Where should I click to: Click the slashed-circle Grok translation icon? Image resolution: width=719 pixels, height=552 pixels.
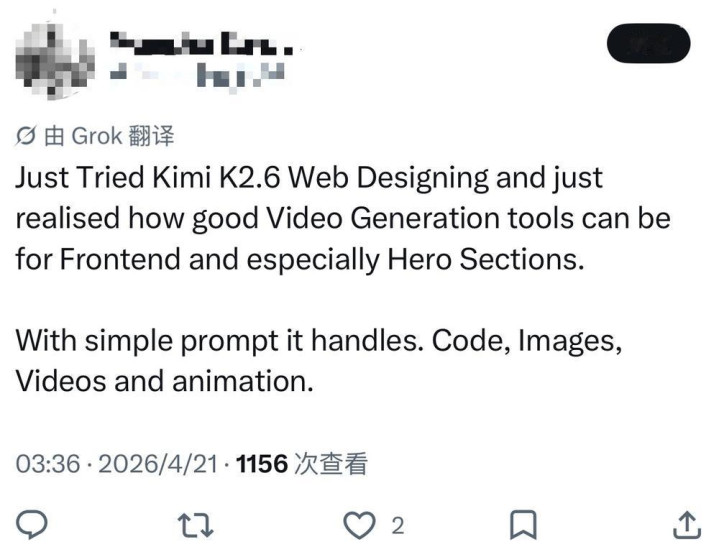coord(25,136)
